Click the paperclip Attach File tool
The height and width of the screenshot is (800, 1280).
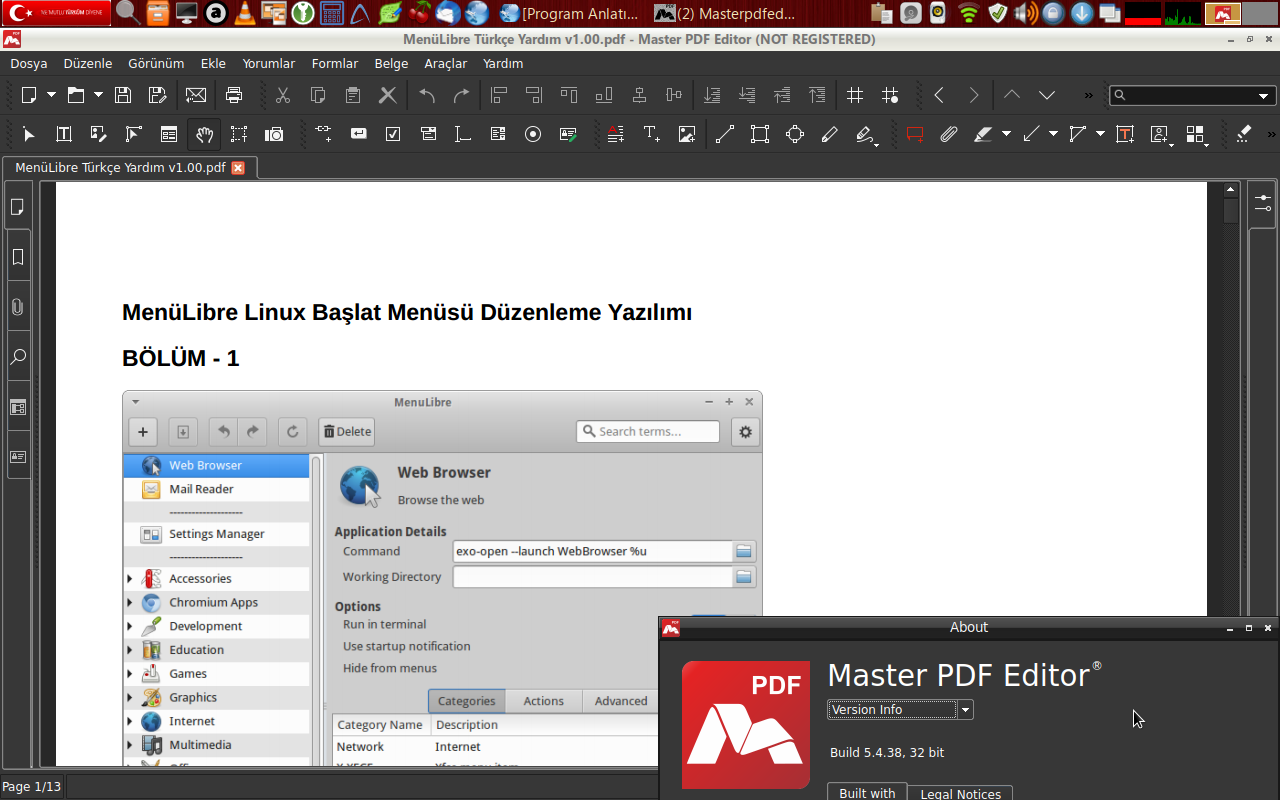click(949, 134)
